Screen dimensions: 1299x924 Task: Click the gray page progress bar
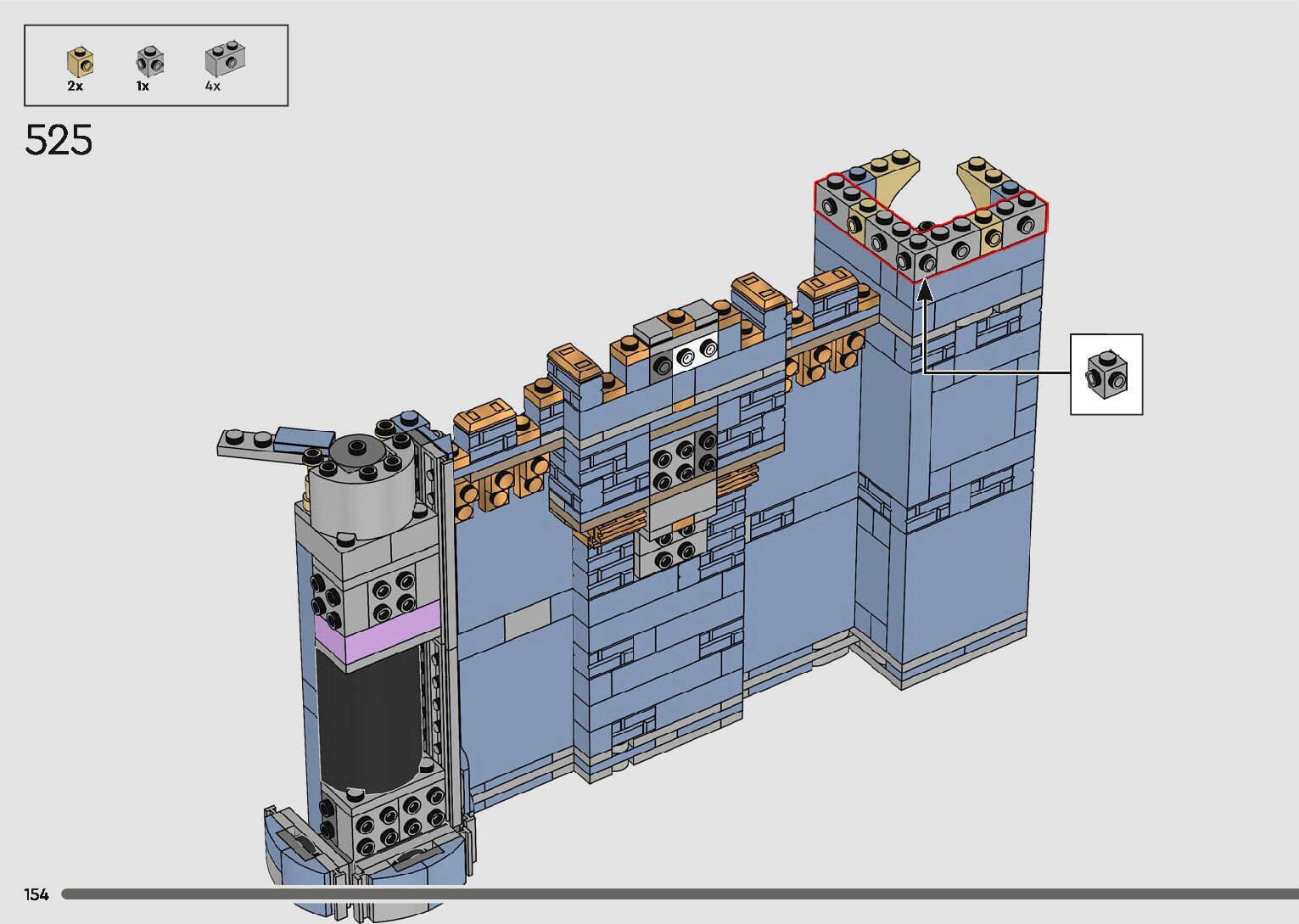pyautogui.click(x=679, y=894)
